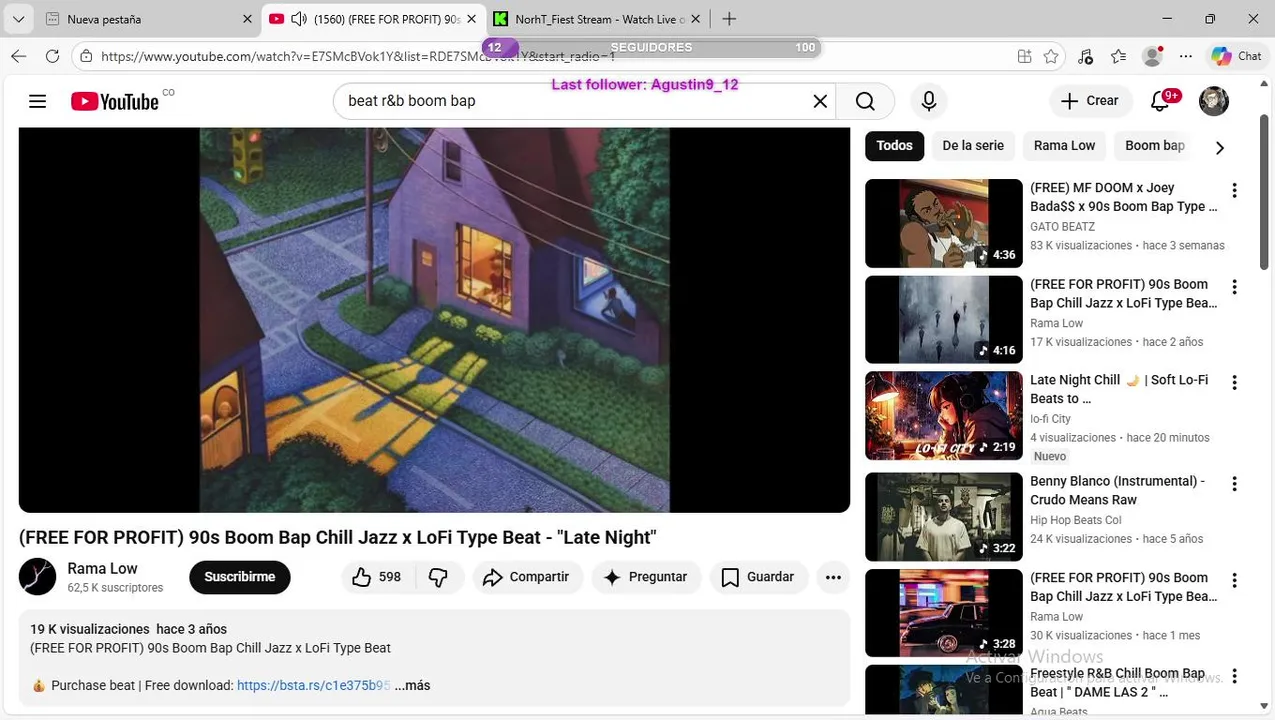This screenshot has width=1275, height=720.
Task: Click the magnifier search button
Action: tap(865, 101)
